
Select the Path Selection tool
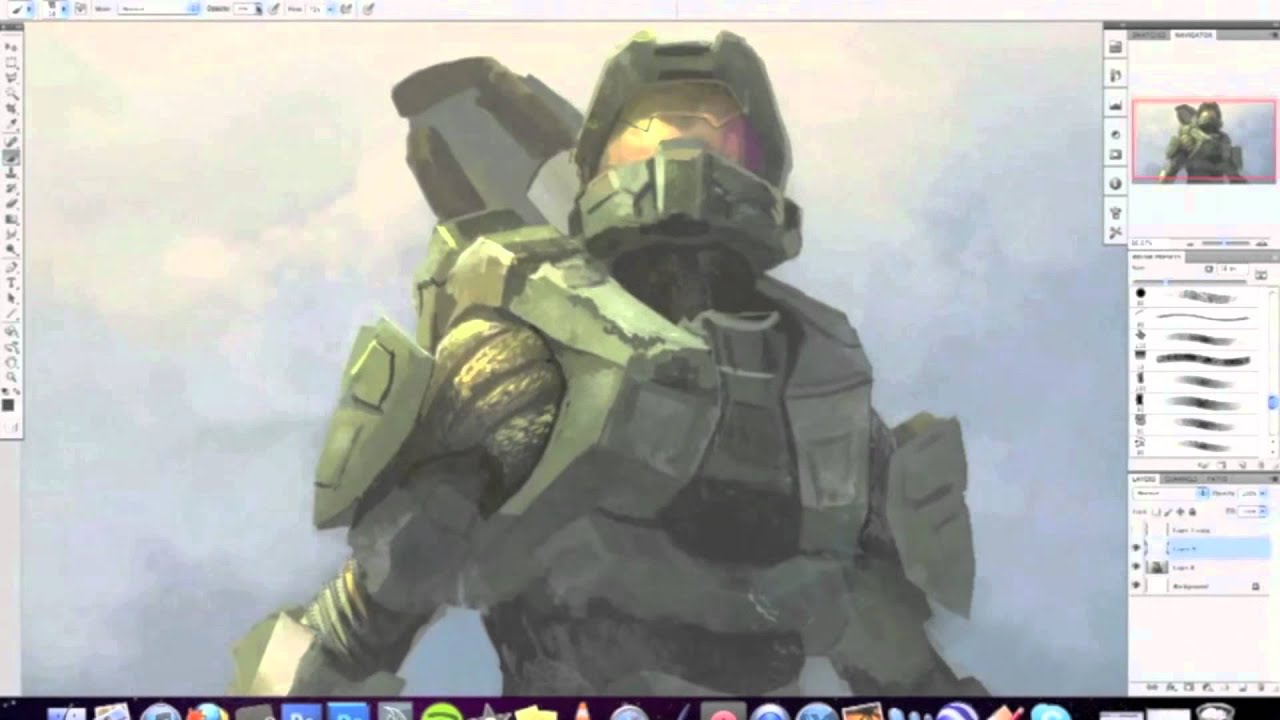coord(12,298)
